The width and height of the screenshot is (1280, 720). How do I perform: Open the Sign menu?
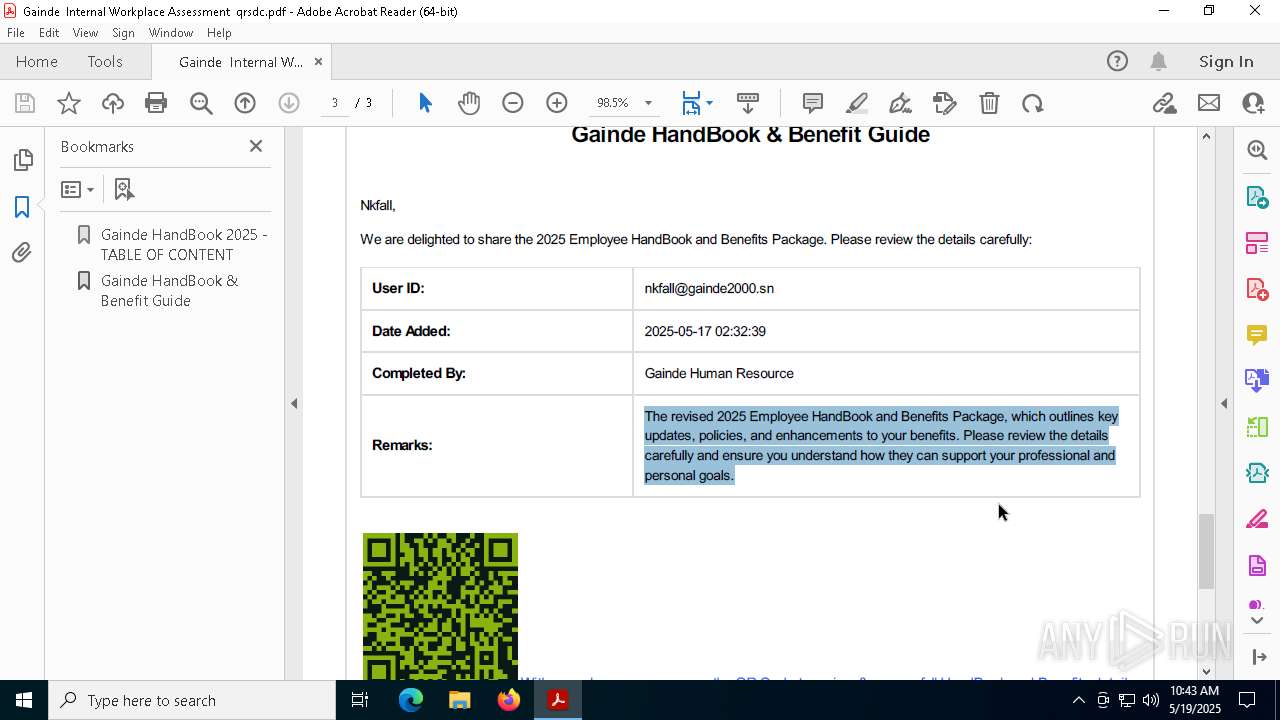(x=123, y=33)
